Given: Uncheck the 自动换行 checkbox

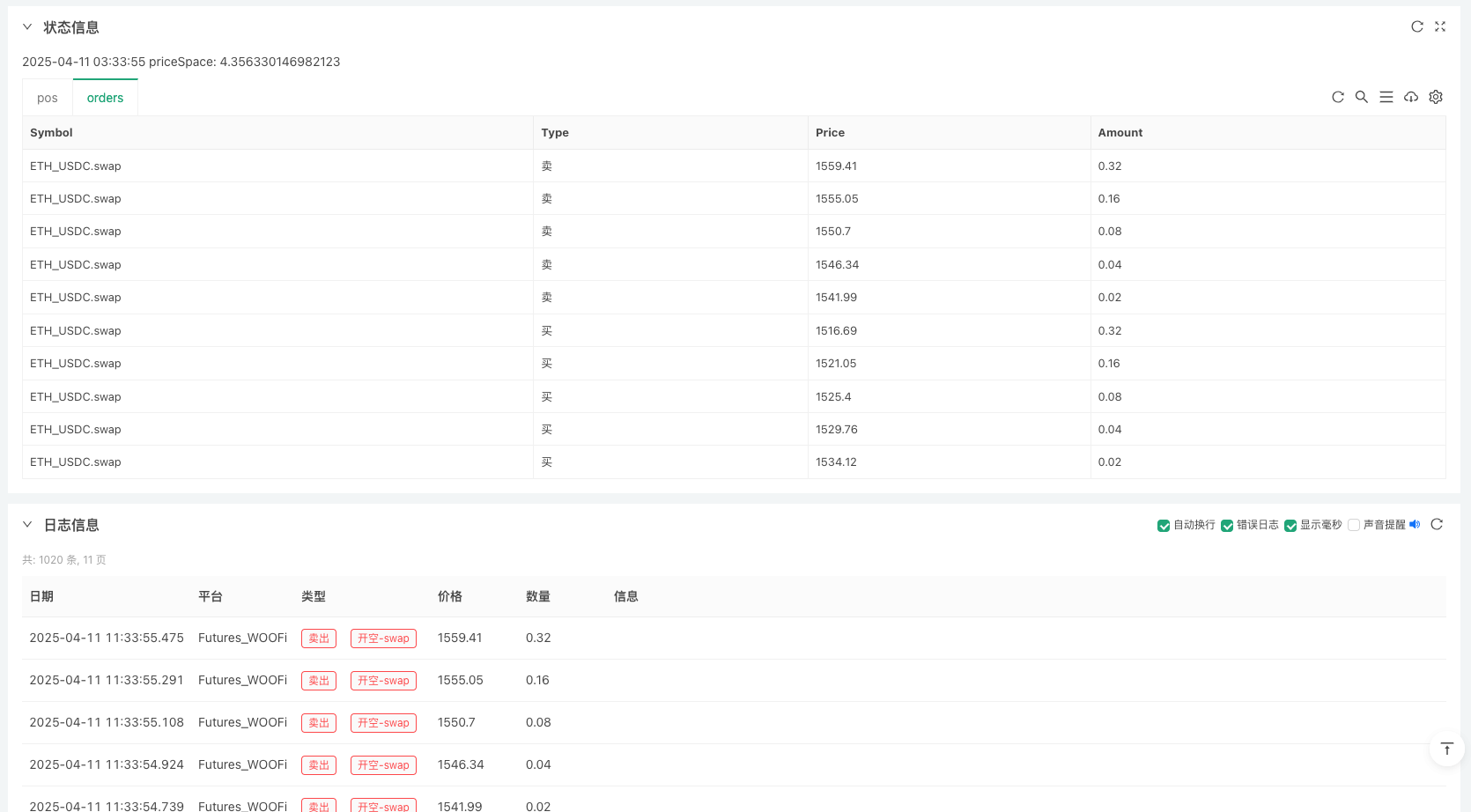Looking at the screenshot, I should (1164, 526).
